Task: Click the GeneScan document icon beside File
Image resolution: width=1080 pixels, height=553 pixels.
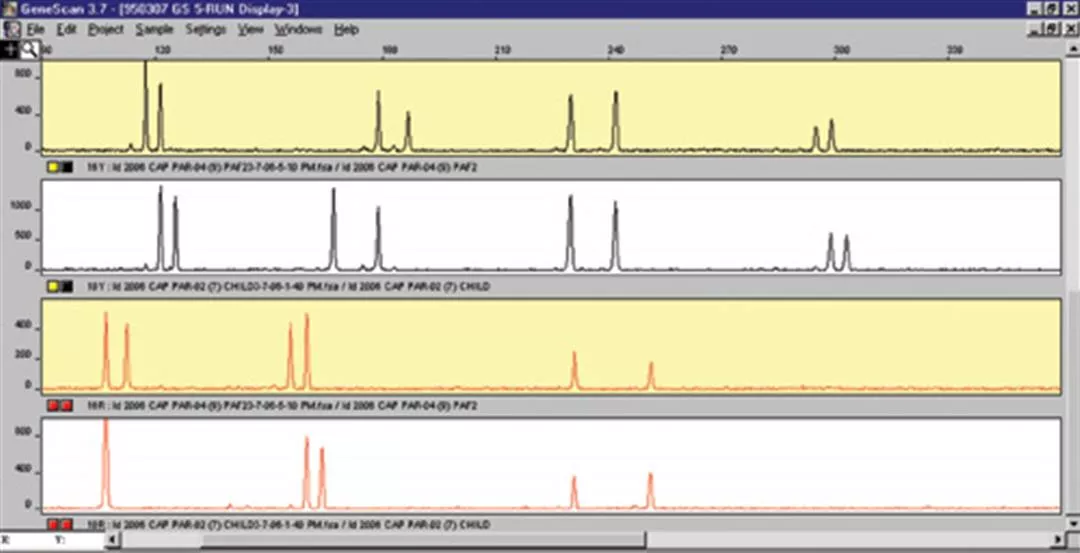Action: (11, 29)
